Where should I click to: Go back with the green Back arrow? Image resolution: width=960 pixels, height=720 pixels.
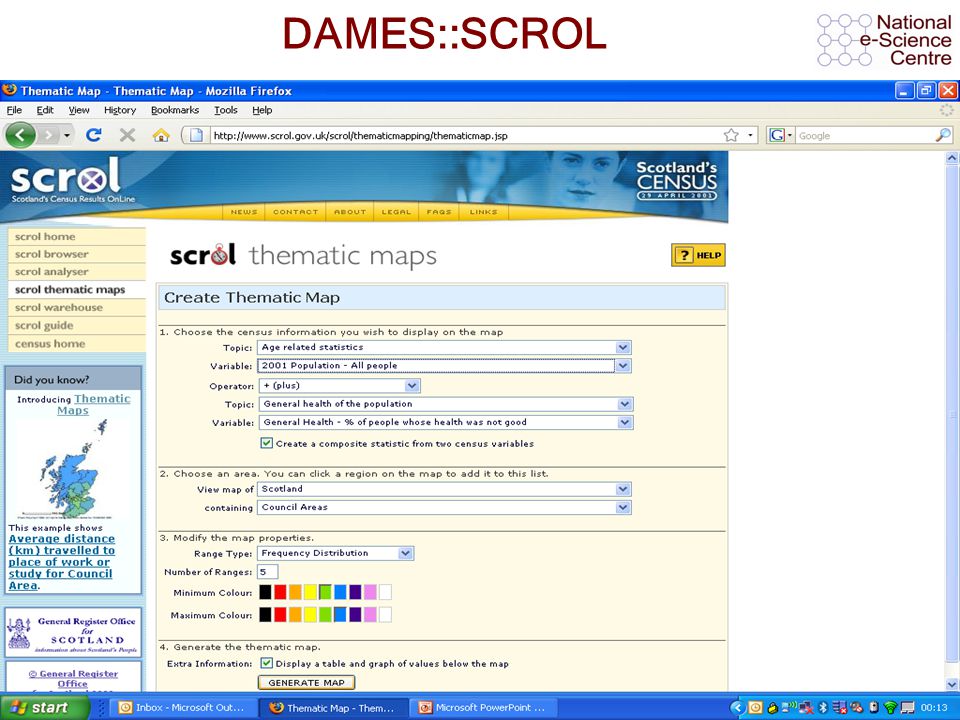20,135
